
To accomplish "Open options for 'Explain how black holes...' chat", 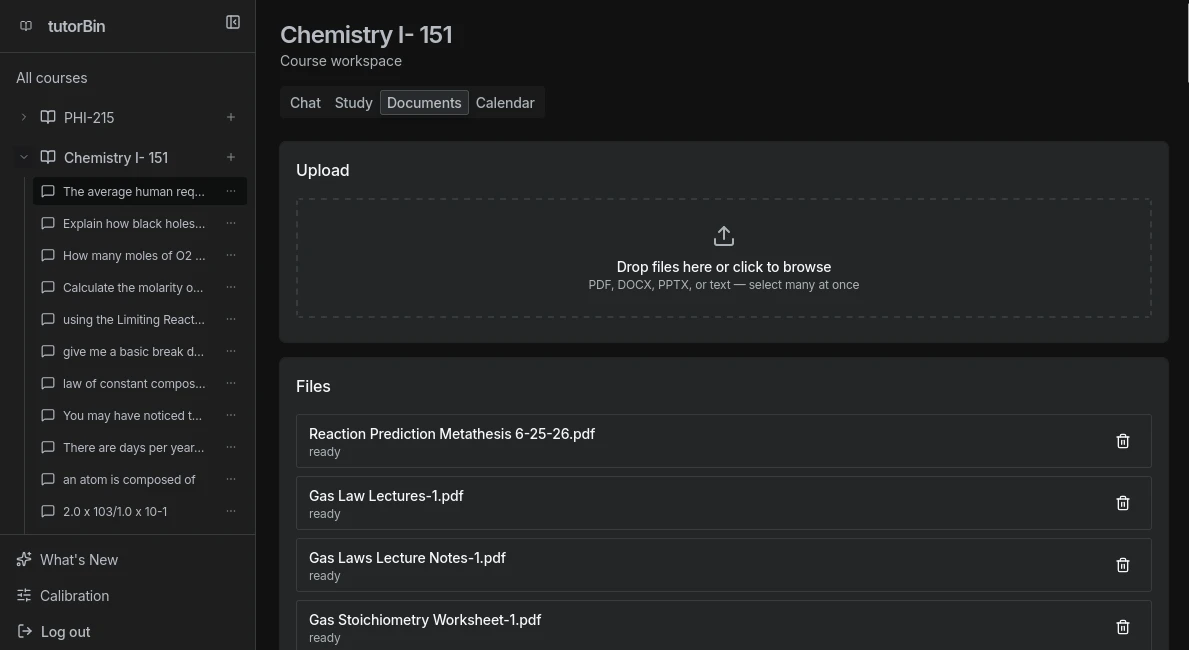I will coord(231,223).
